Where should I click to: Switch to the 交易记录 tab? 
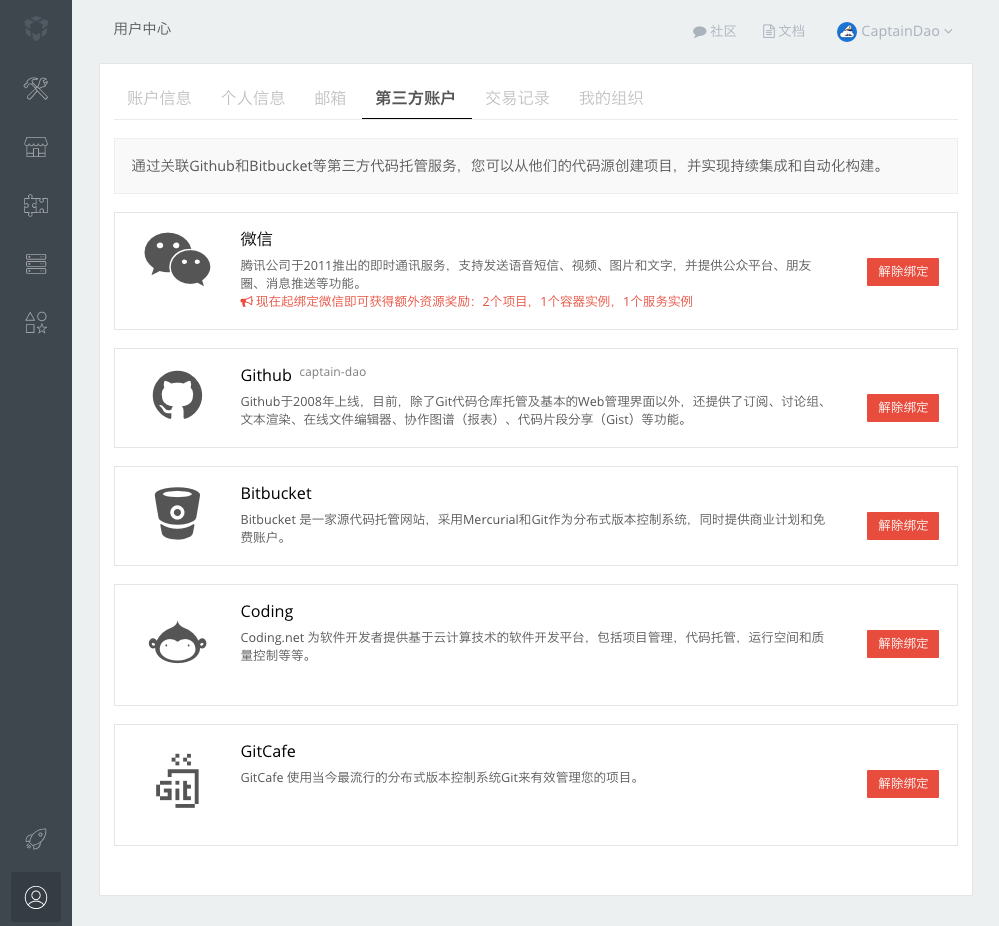517,98
